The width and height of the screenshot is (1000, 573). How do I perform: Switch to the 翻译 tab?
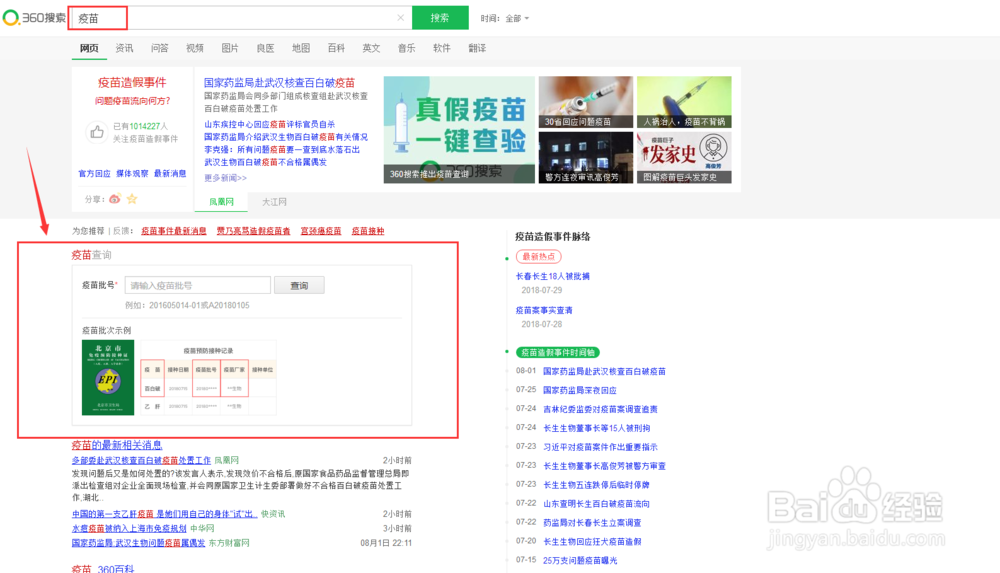477,48
